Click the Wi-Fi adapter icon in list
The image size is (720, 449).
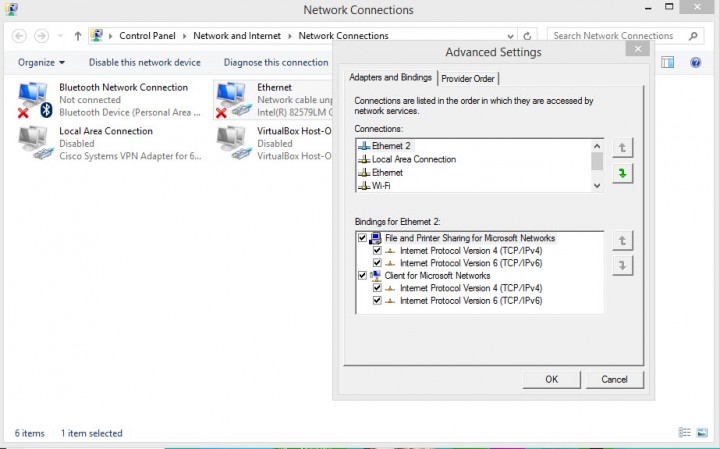click(x=364, y=186)
